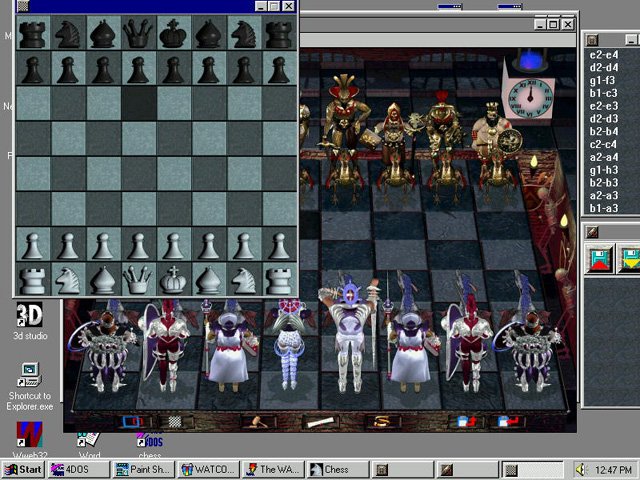Viewport: 640px width, 480px height.
Task: Pick the white rook on a1 in 2D board
Action: coord(32,280)
